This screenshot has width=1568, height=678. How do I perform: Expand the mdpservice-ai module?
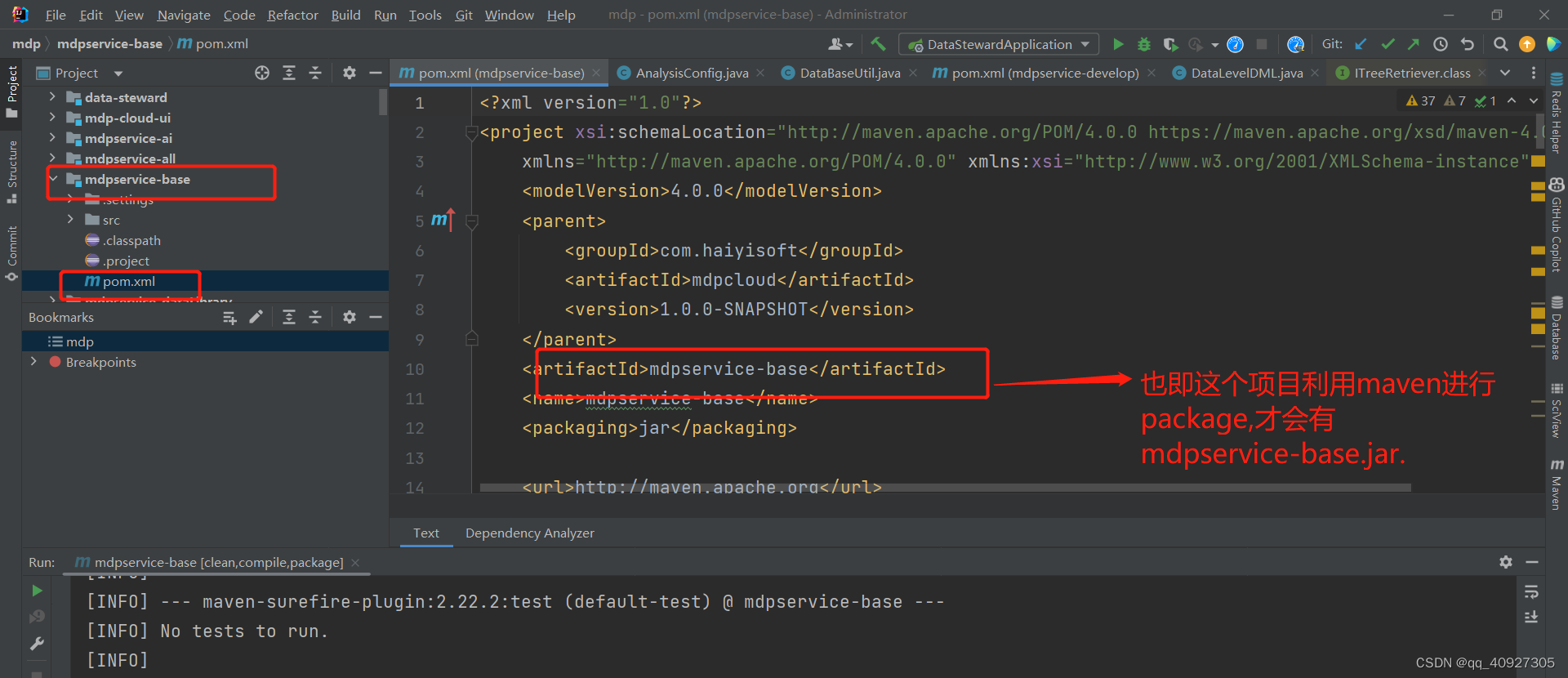[52, 138]
